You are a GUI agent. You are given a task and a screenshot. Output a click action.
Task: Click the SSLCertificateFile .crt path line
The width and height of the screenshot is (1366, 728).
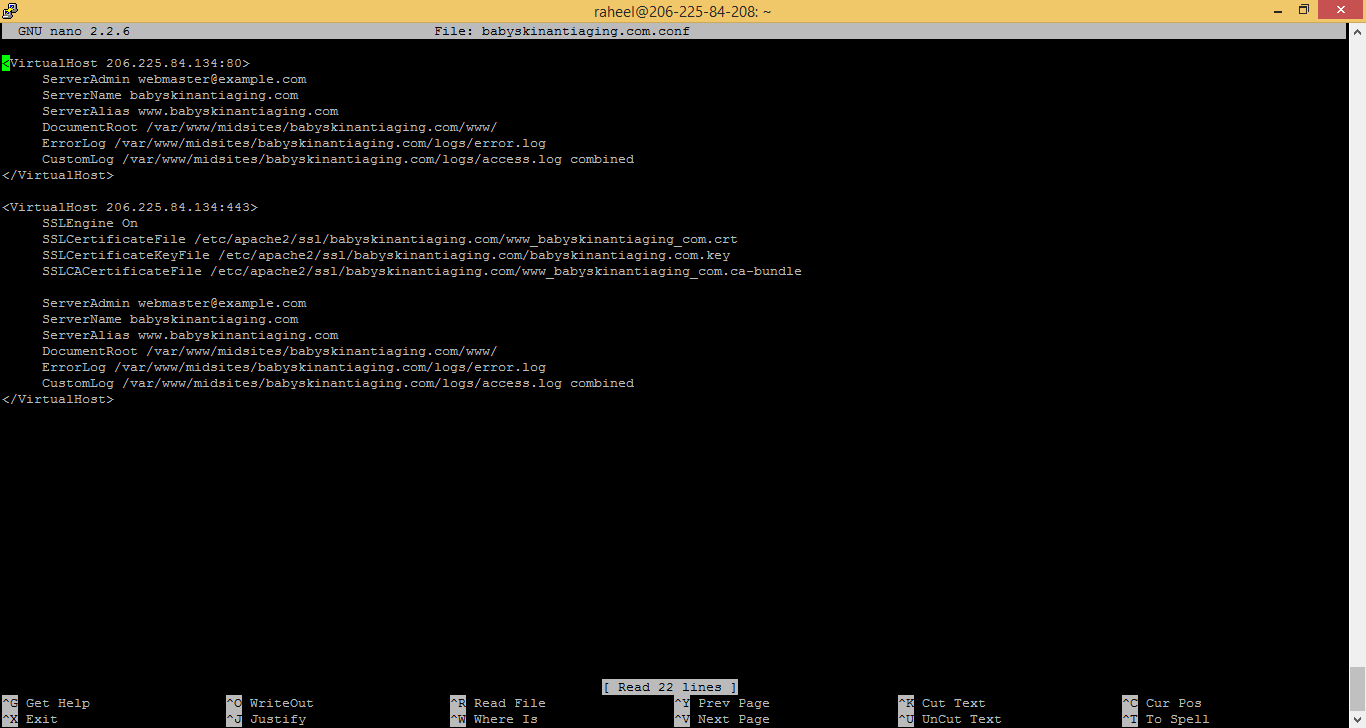coord(390,239)
